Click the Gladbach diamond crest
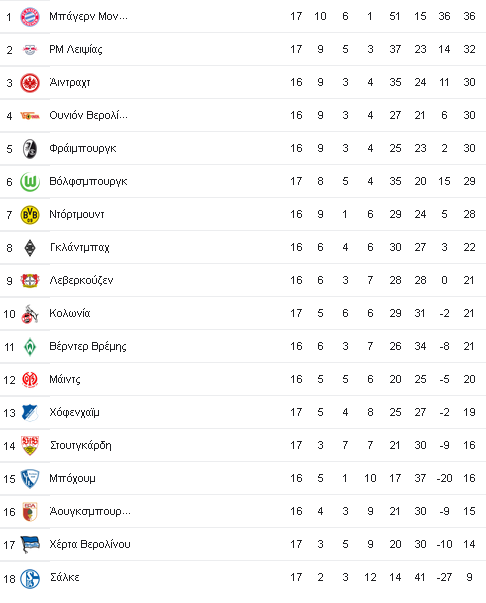486x603 pixels. click(30, 248)
